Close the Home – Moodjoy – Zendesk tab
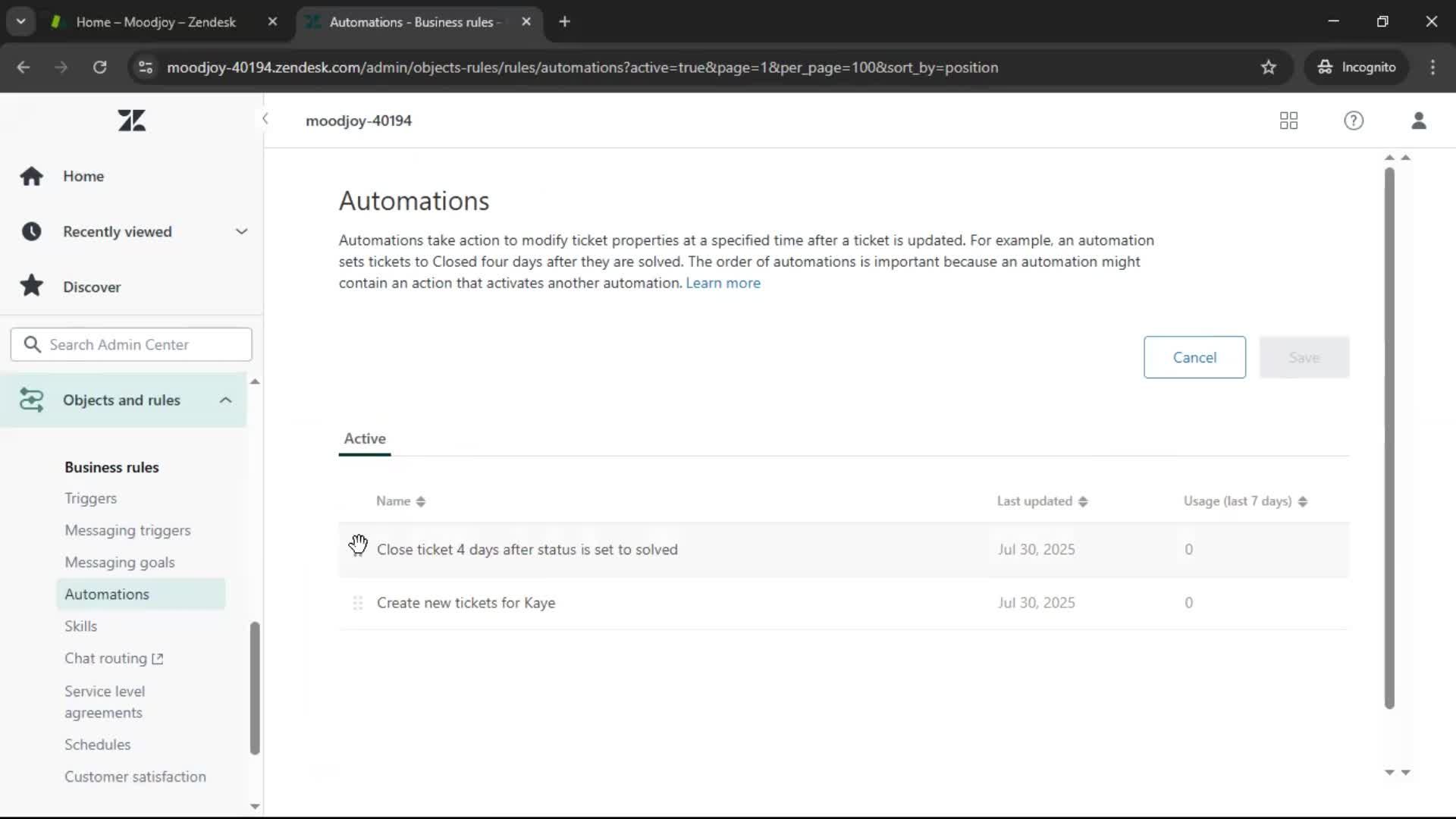 [x=272, y=22]
